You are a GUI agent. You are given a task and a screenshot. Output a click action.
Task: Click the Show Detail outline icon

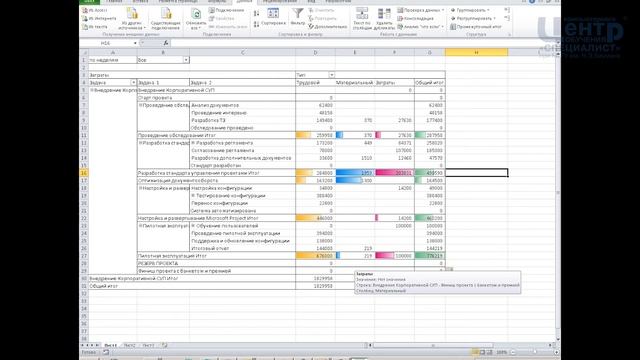click(507, 10)
